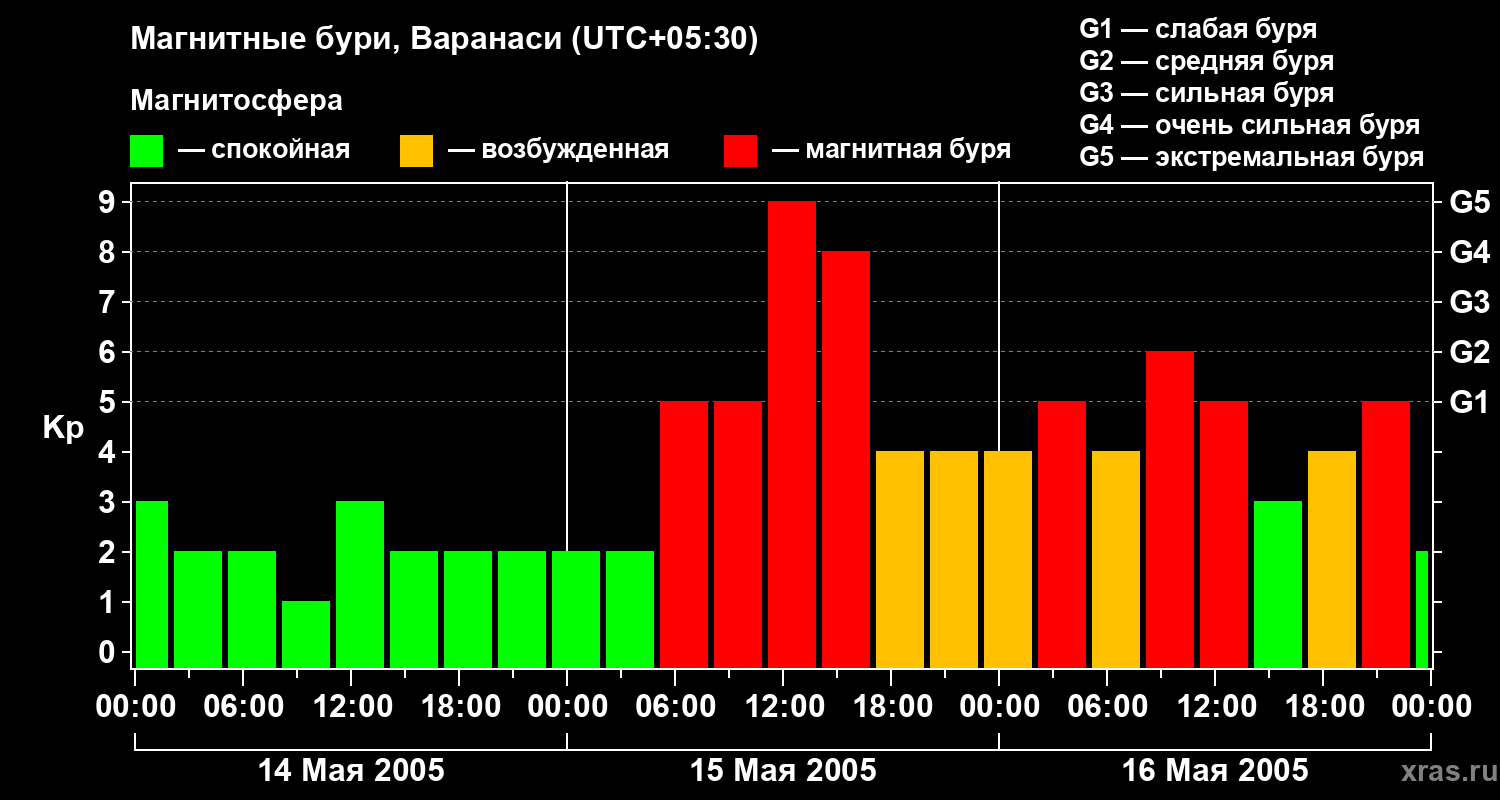
Task: Click the yellow 'возбужденная' legend swatch
Action: [x=416, y=151]
